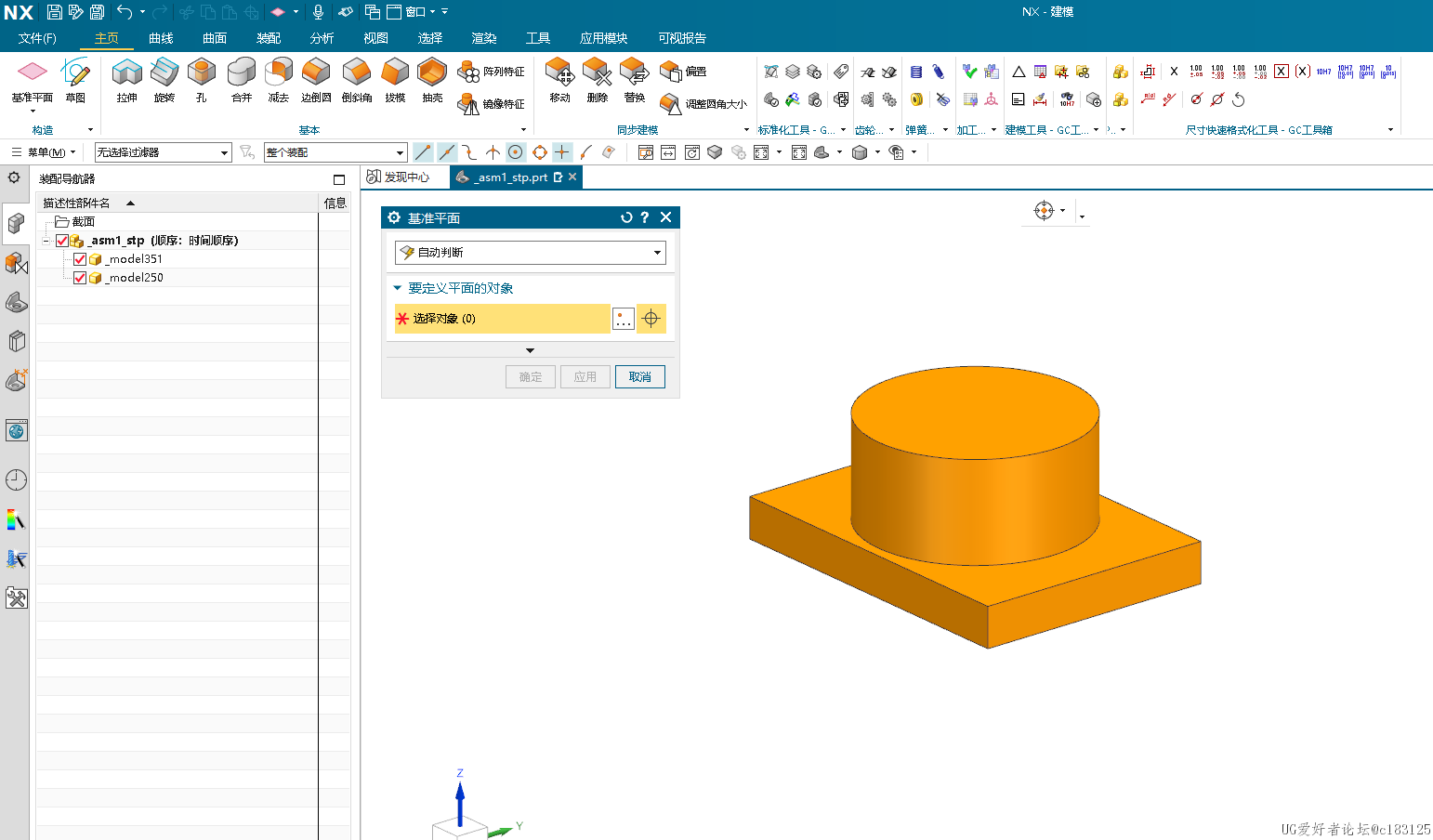
Task: Click the 信息 column header
Action: click(335, 203)
